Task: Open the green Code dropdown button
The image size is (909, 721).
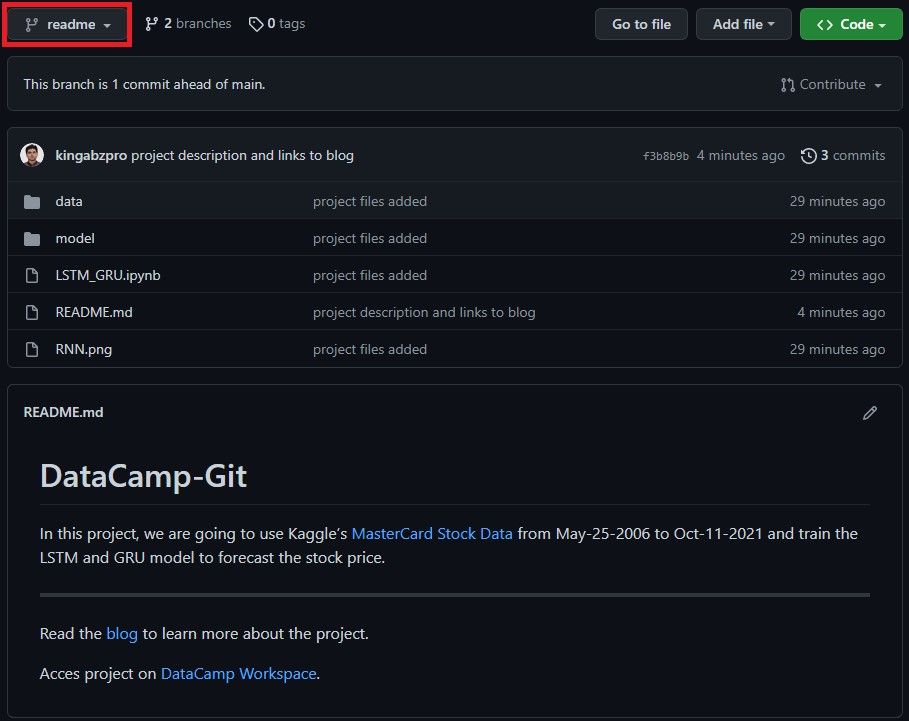Action: pos(851,24)
